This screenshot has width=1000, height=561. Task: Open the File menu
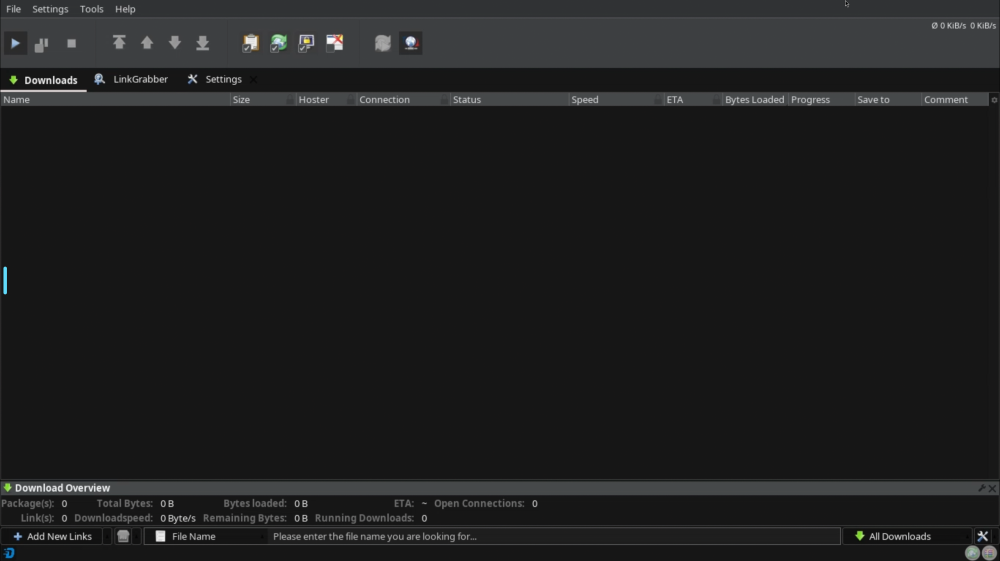click(13, 9)
